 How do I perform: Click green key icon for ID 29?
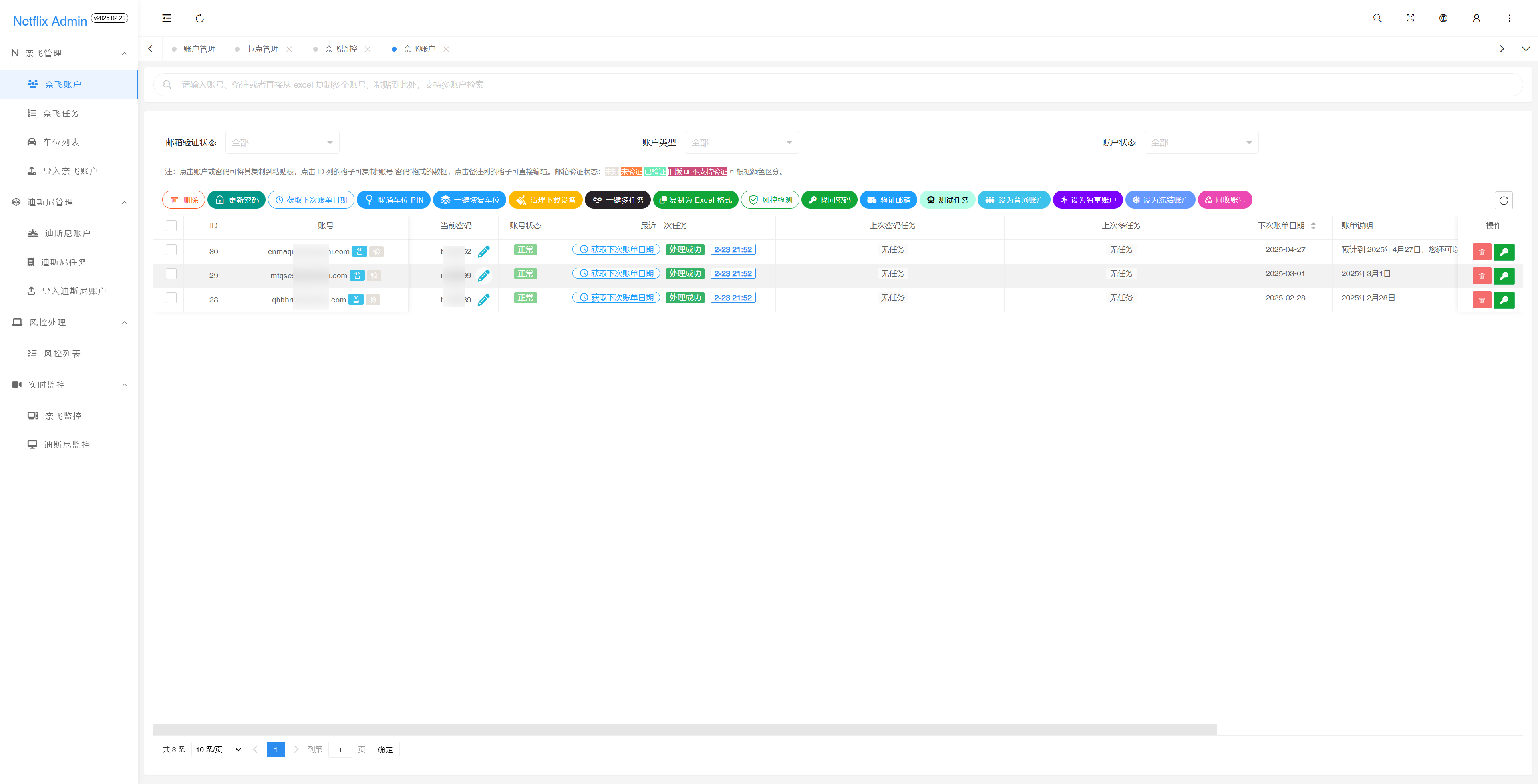point(1504,276)
